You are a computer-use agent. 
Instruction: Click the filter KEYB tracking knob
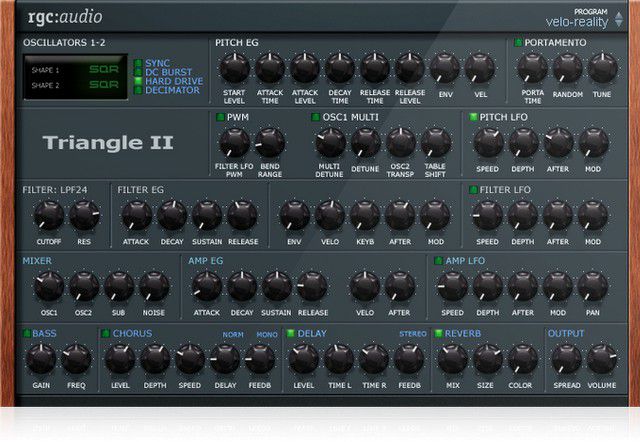[365, 215]
